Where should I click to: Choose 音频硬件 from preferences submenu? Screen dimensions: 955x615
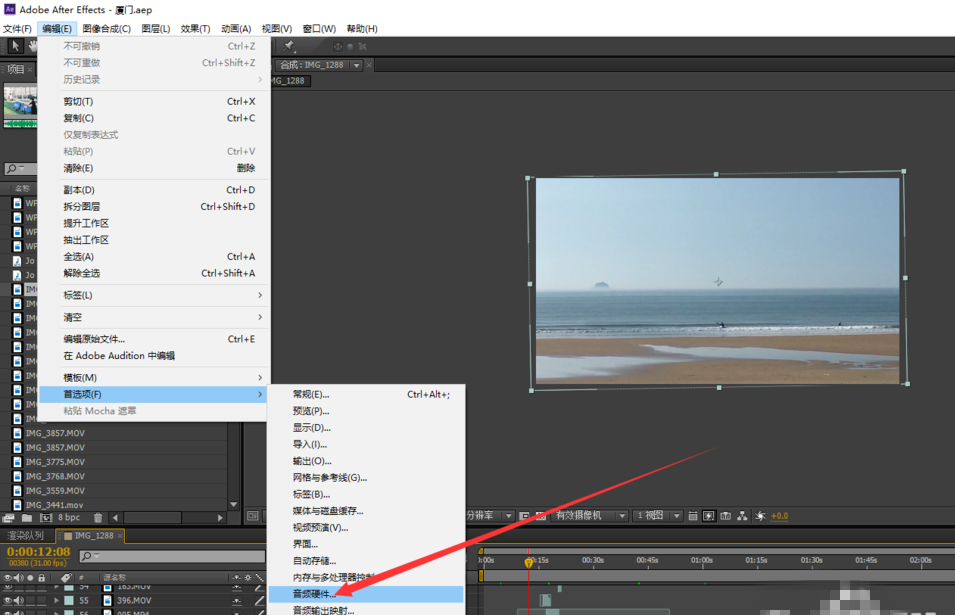[x=313, y=594]
